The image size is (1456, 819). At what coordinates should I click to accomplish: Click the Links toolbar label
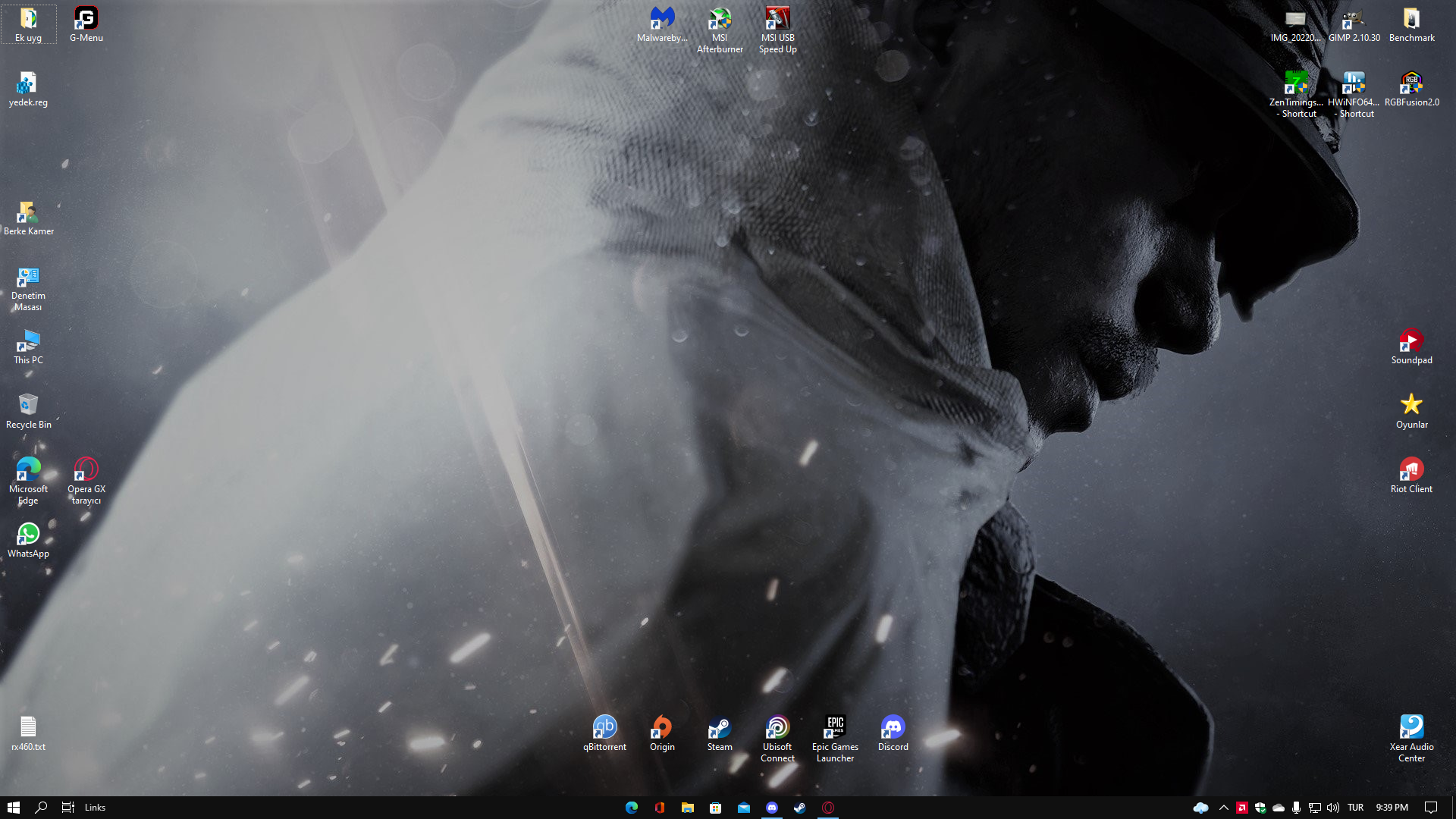coord(95,808)
